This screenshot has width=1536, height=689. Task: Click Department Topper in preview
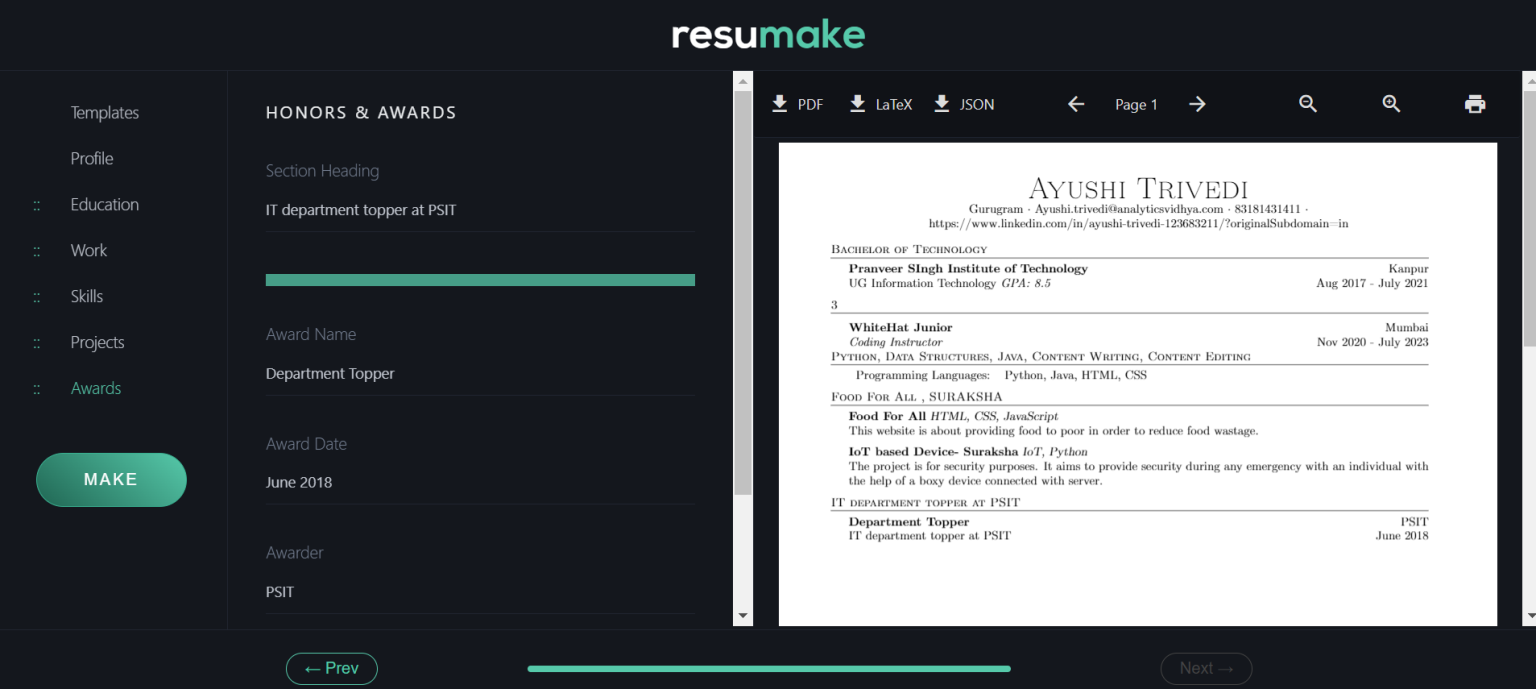(908, 522)
